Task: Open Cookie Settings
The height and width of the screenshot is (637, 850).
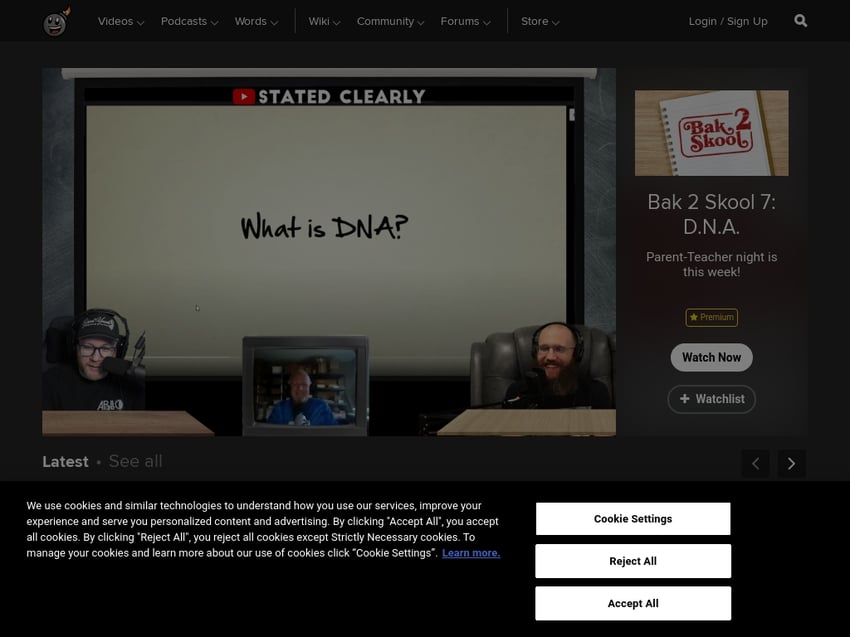Action: pyautogui.click(x=633, y=519)
